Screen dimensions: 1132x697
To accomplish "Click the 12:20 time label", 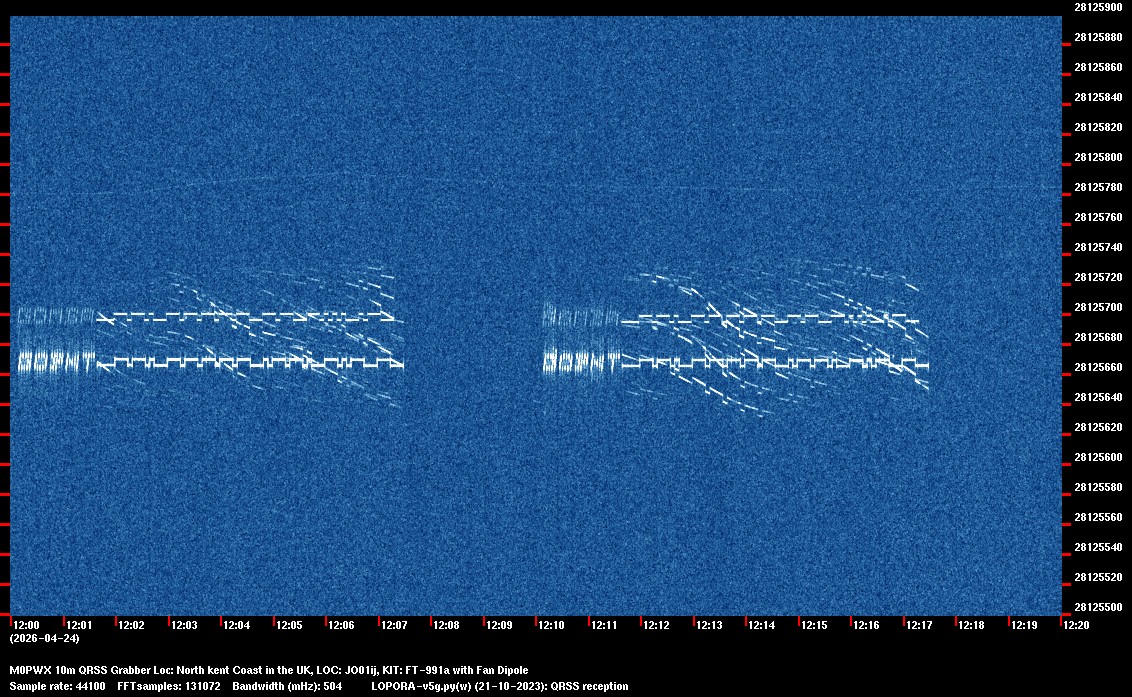I will 1076,625.
